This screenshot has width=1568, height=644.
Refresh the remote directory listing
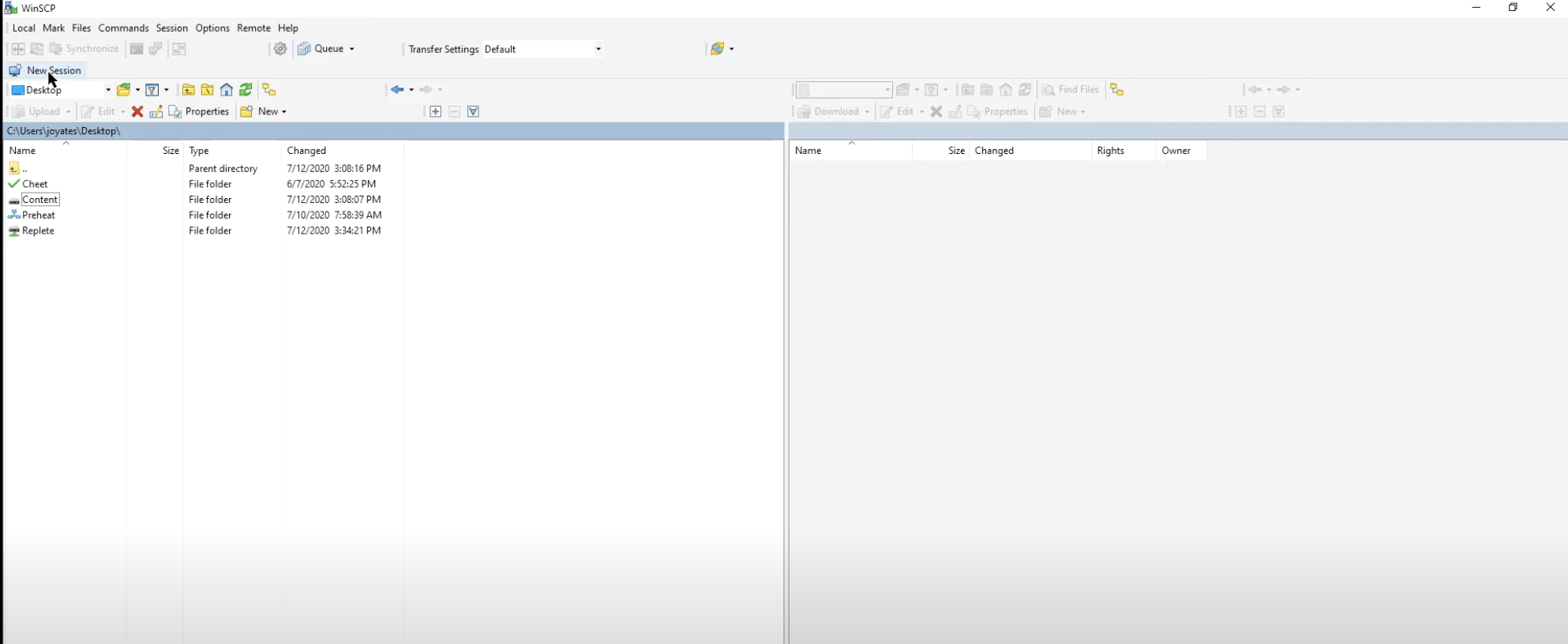[1025, 90]
